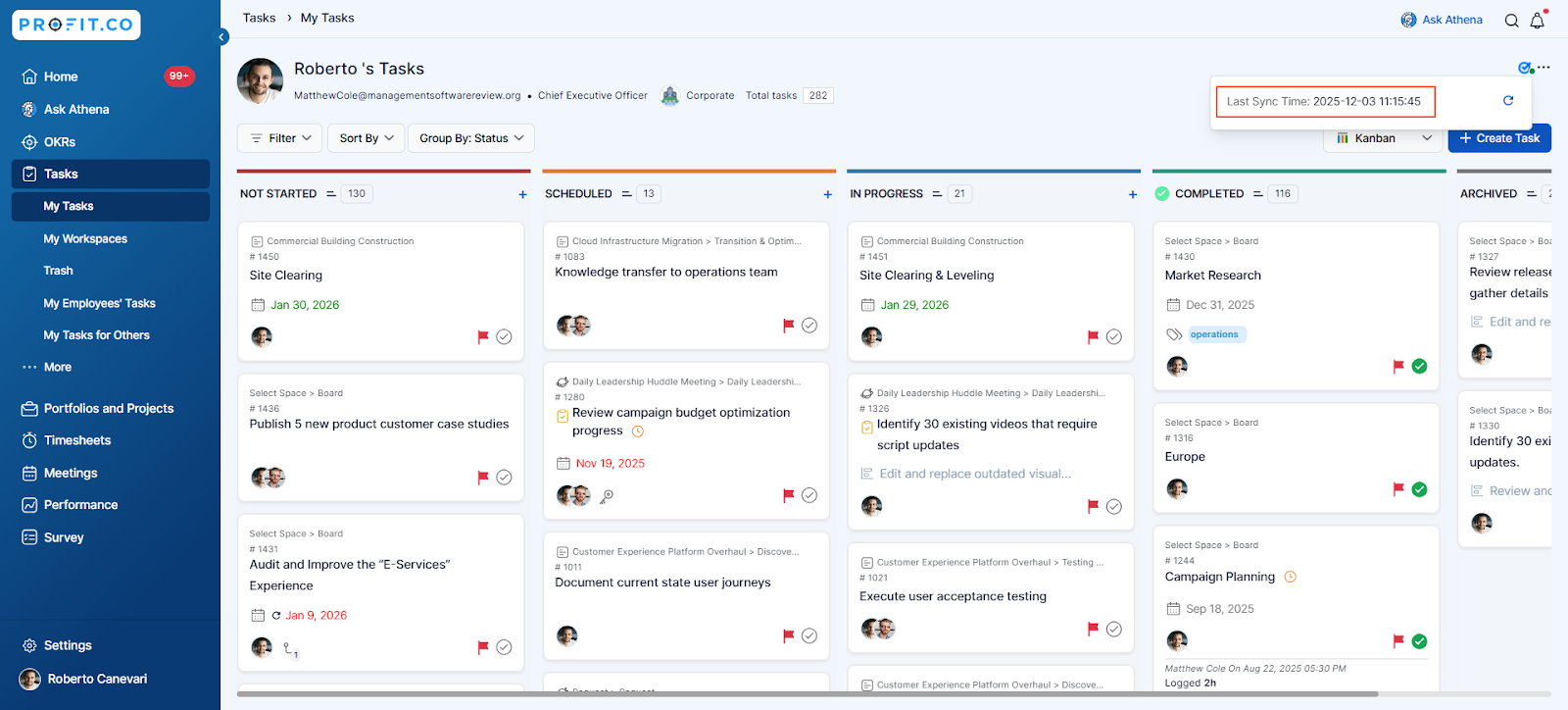This screenshot has height=710, width=1568.
Task: Click the Create Task button
Action: (1499, 138)
